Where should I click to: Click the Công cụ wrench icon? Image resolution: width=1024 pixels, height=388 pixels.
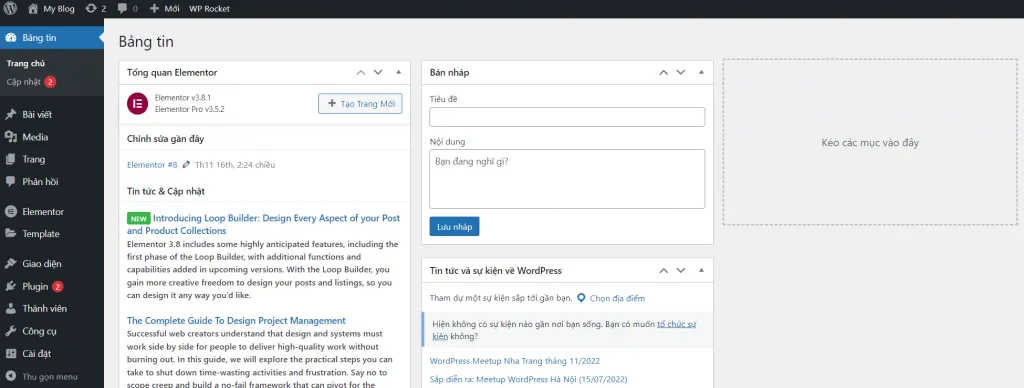tap(10, 331)
